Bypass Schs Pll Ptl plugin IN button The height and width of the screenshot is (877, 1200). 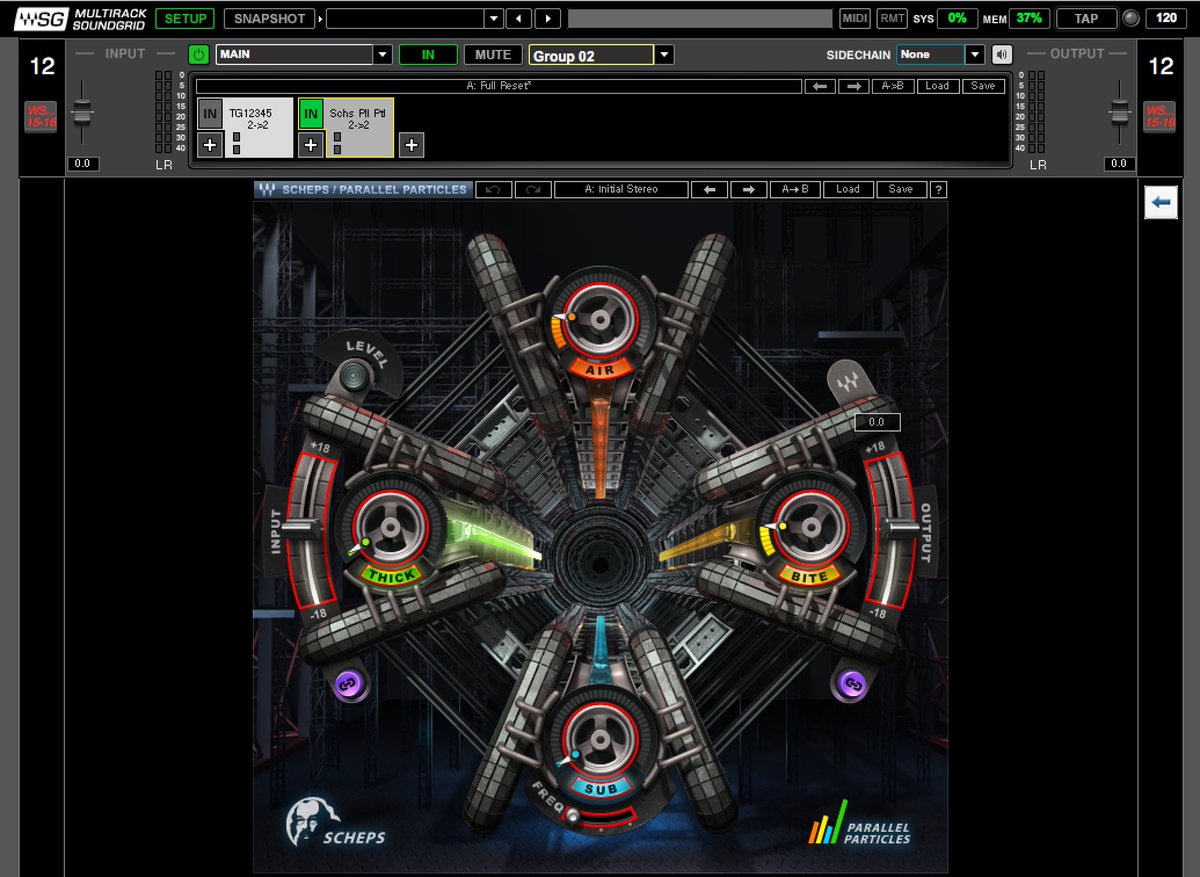click(x=311, y=114)
